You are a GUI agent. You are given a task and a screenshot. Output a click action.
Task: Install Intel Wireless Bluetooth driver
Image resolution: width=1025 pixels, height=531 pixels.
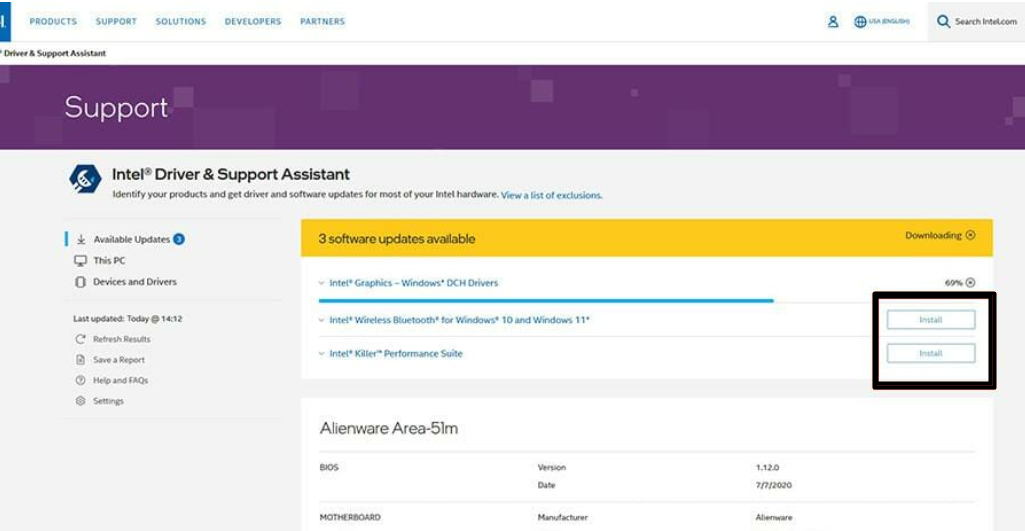click(930, 320)
